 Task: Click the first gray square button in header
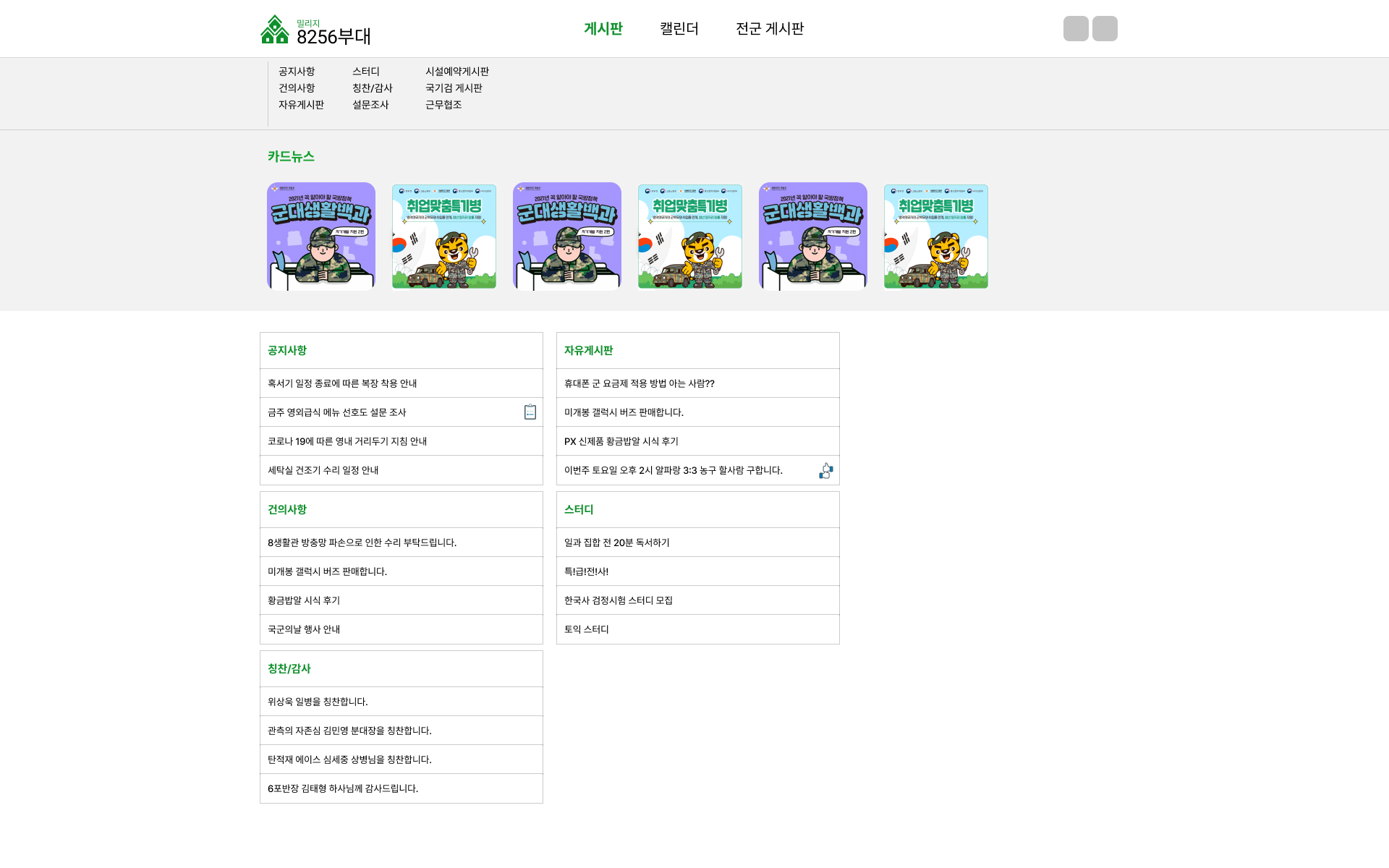pyautogui.click(x=1076, y=28)
